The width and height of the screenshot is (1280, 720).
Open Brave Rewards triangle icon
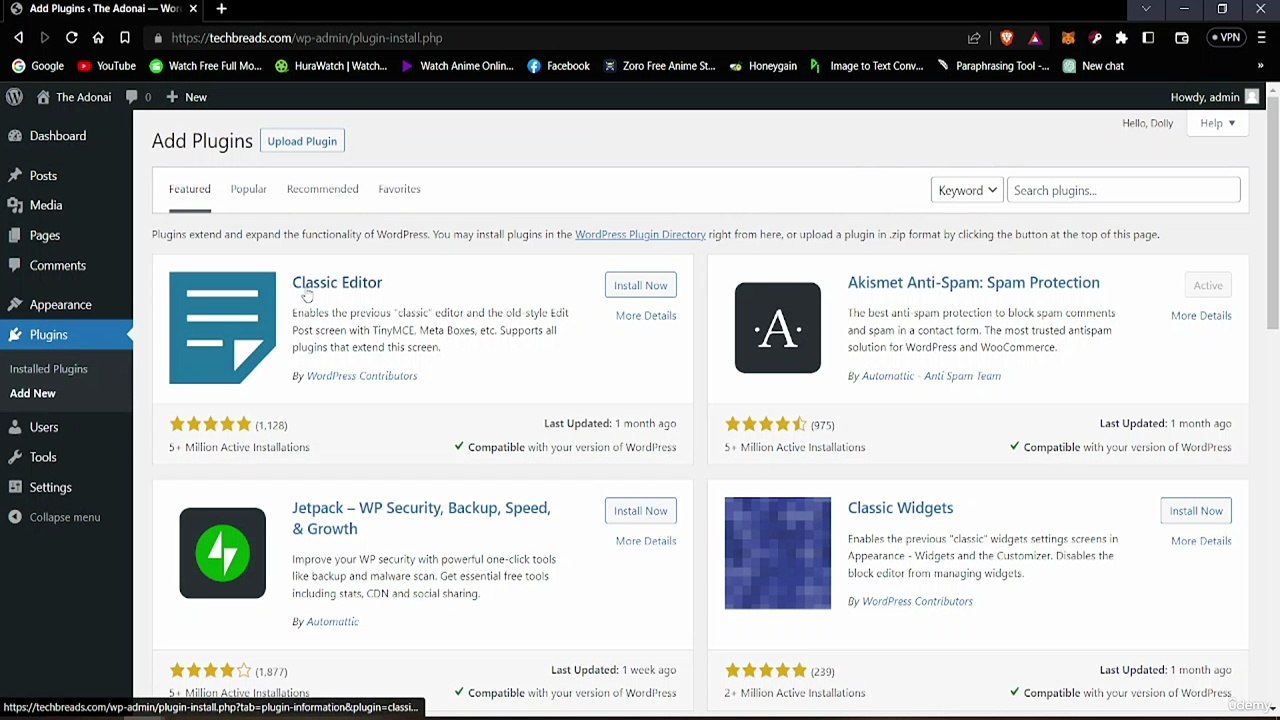1035,38
